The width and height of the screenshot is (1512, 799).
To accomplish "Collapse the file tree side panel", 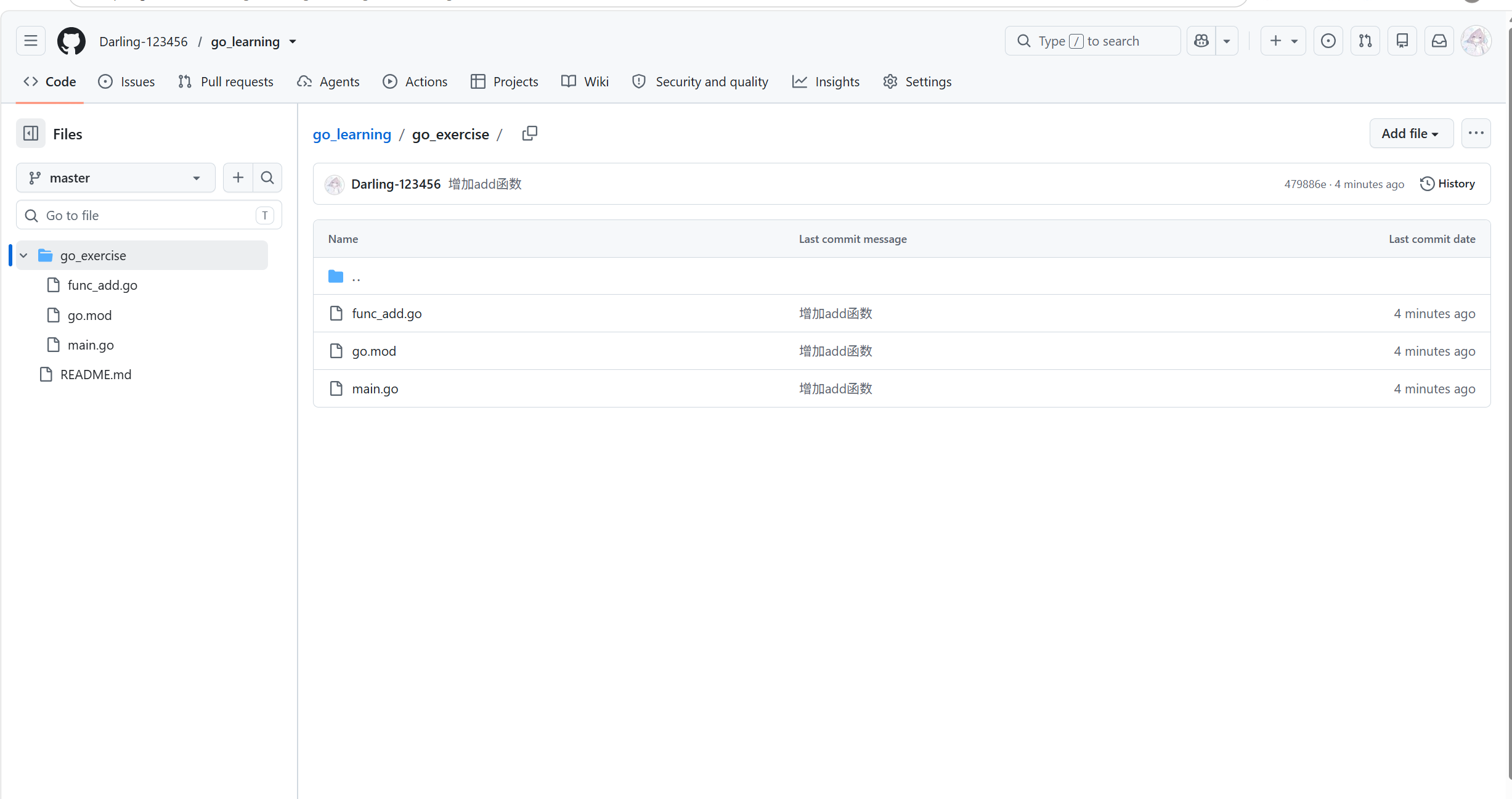I will point(31,134).
